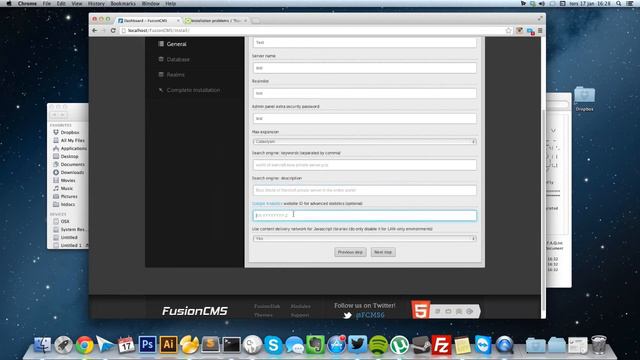Open Messages chat bubbles in dock
Viewport: 640px width, 360px height.
pyautogui.click(x=294, y=345)
